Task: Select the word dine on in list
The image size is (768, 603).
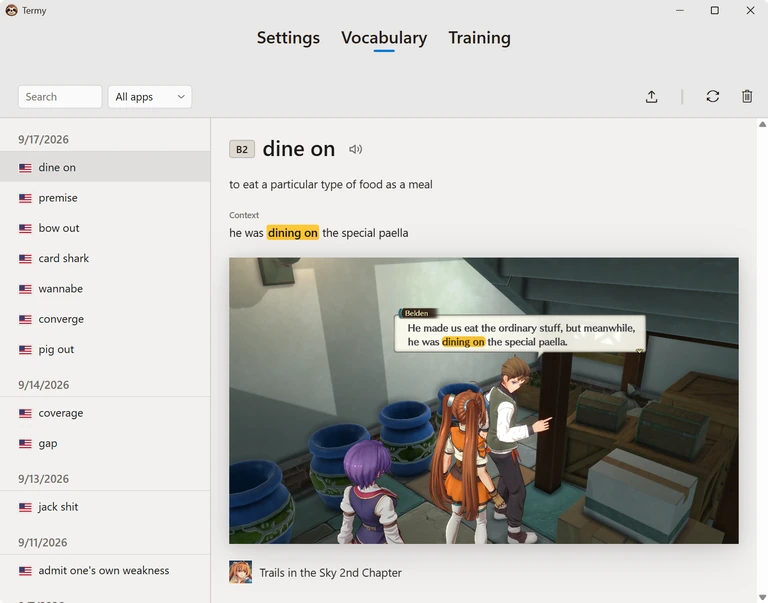Action: tap(105, 167)
